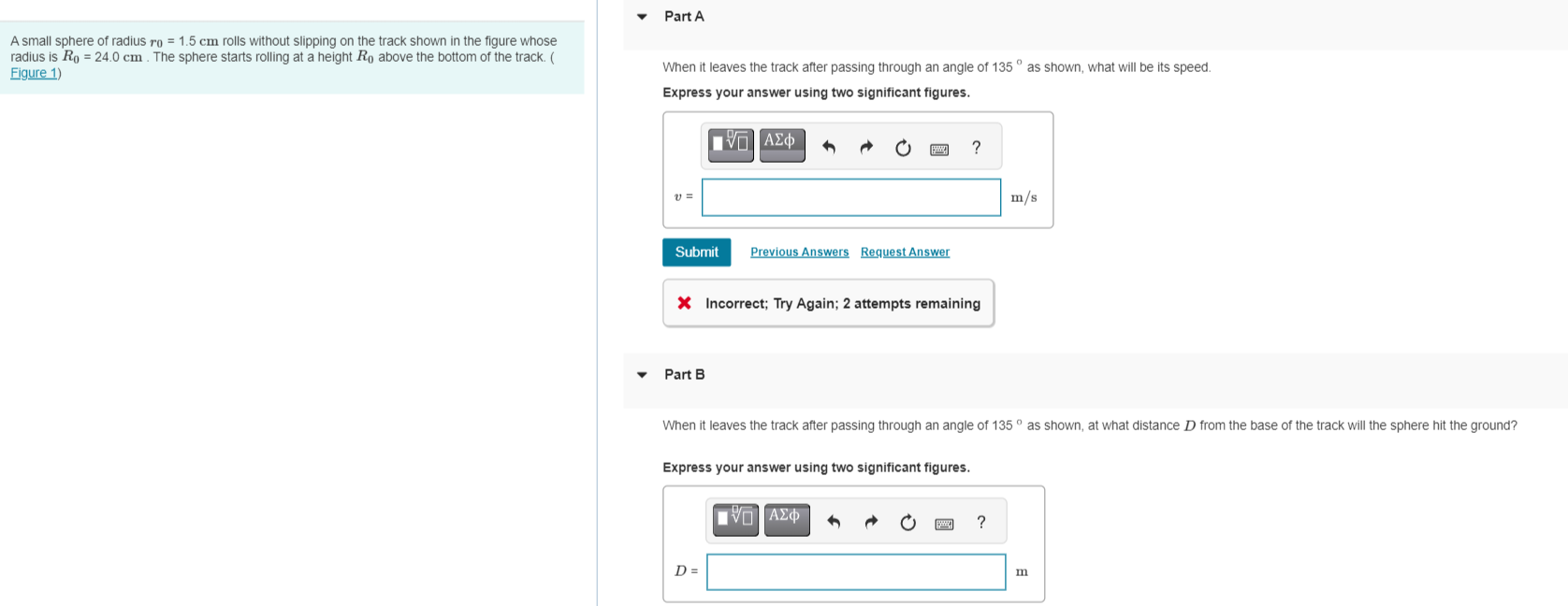This screenshot has width=1568, height=606.
Task: Click the help question mark in Part A toolbar
Action: click(975, 147)
